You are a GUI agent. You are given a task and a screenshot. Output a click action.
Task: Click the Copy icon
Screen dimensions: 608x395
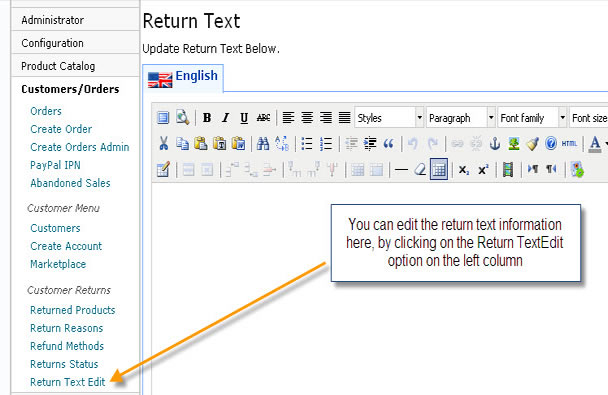point(182,143)
